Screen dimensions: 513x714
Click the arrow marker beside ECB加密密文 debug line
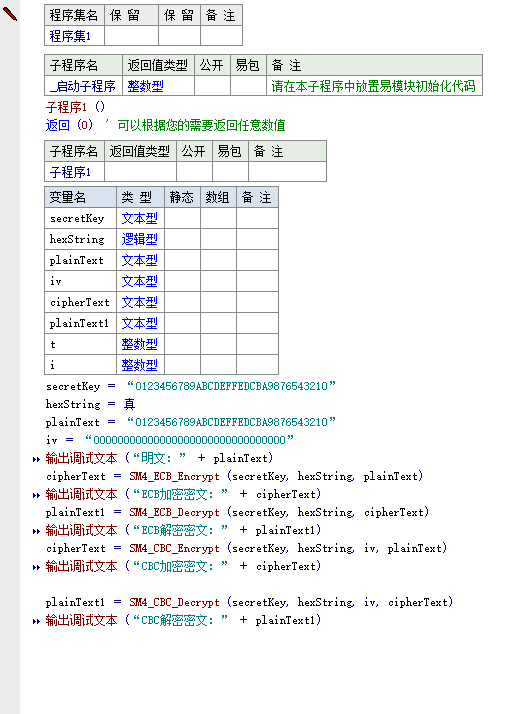coord(36,495)
